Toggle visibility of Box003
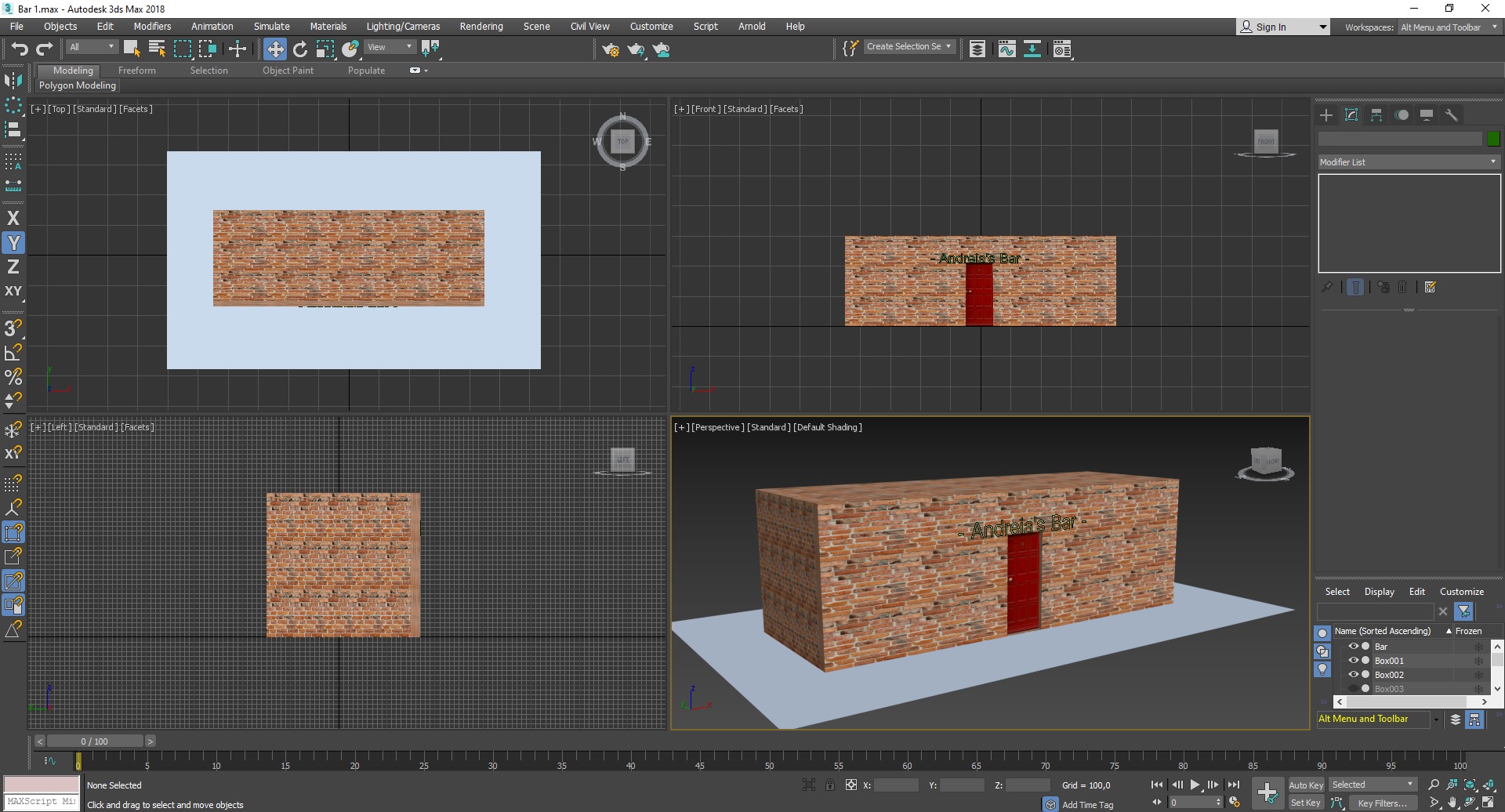The width and height of the screenshot is (1505, 812). [x=1353, y=689]
